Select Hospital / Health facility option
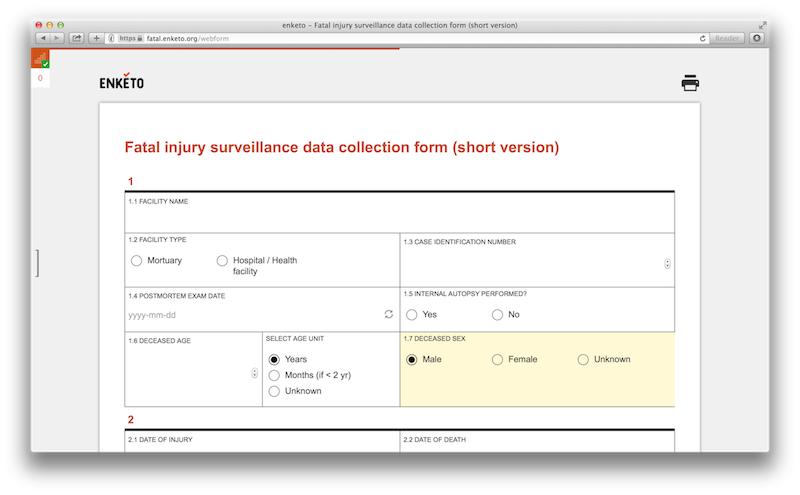 pyautogui.click(x=222, y=261)
